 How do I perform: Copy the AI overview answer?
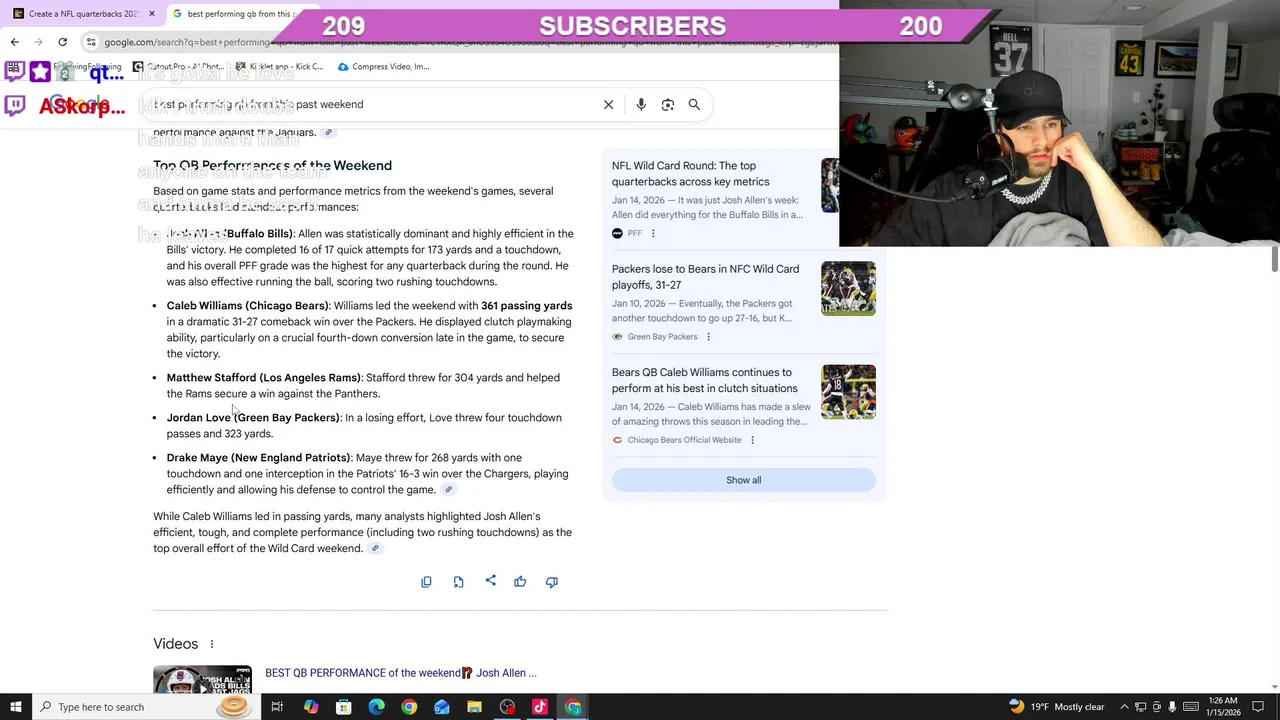[426, 582]
